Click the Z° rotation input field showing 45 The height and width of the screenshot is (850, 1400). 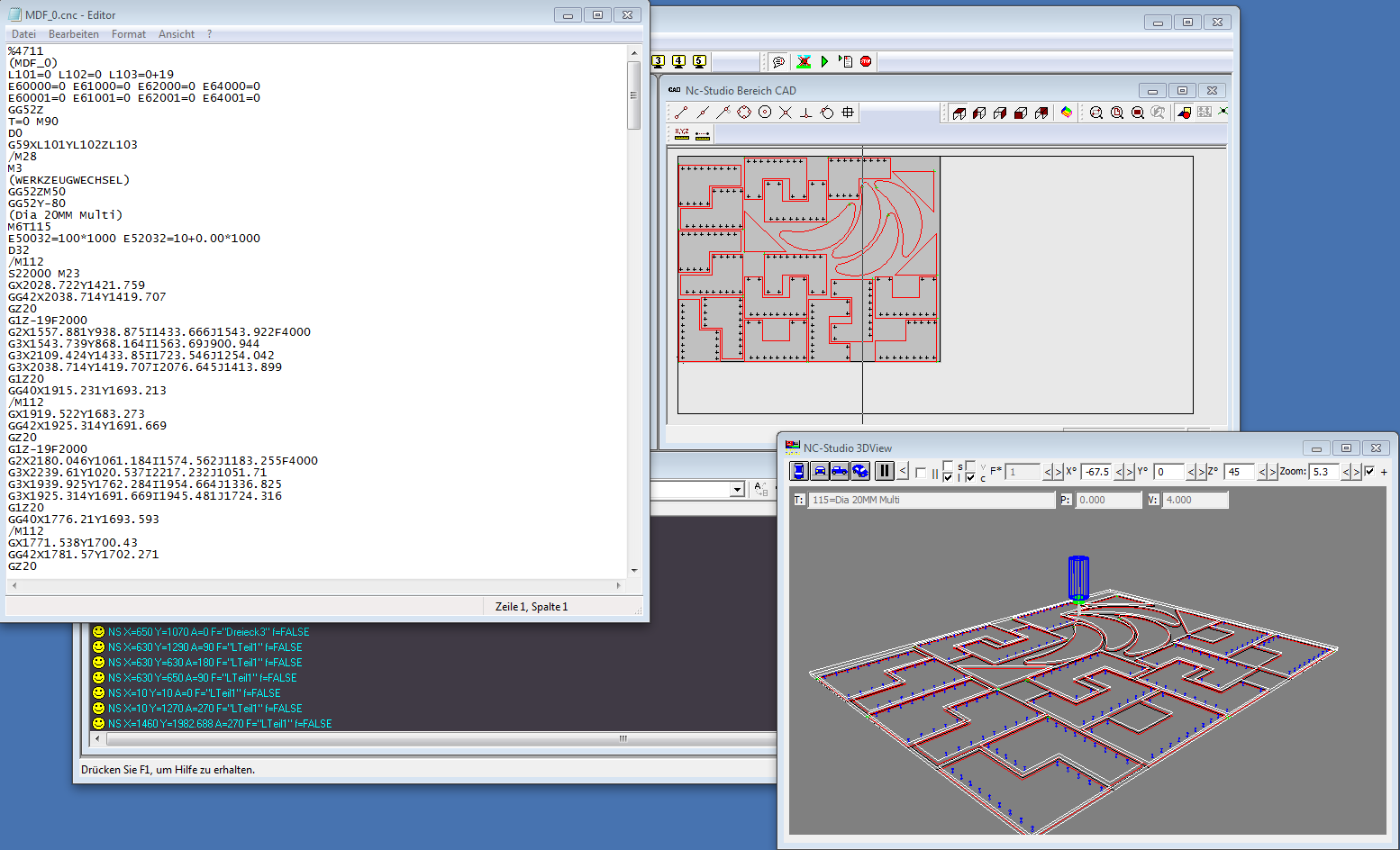(1239, 471)
